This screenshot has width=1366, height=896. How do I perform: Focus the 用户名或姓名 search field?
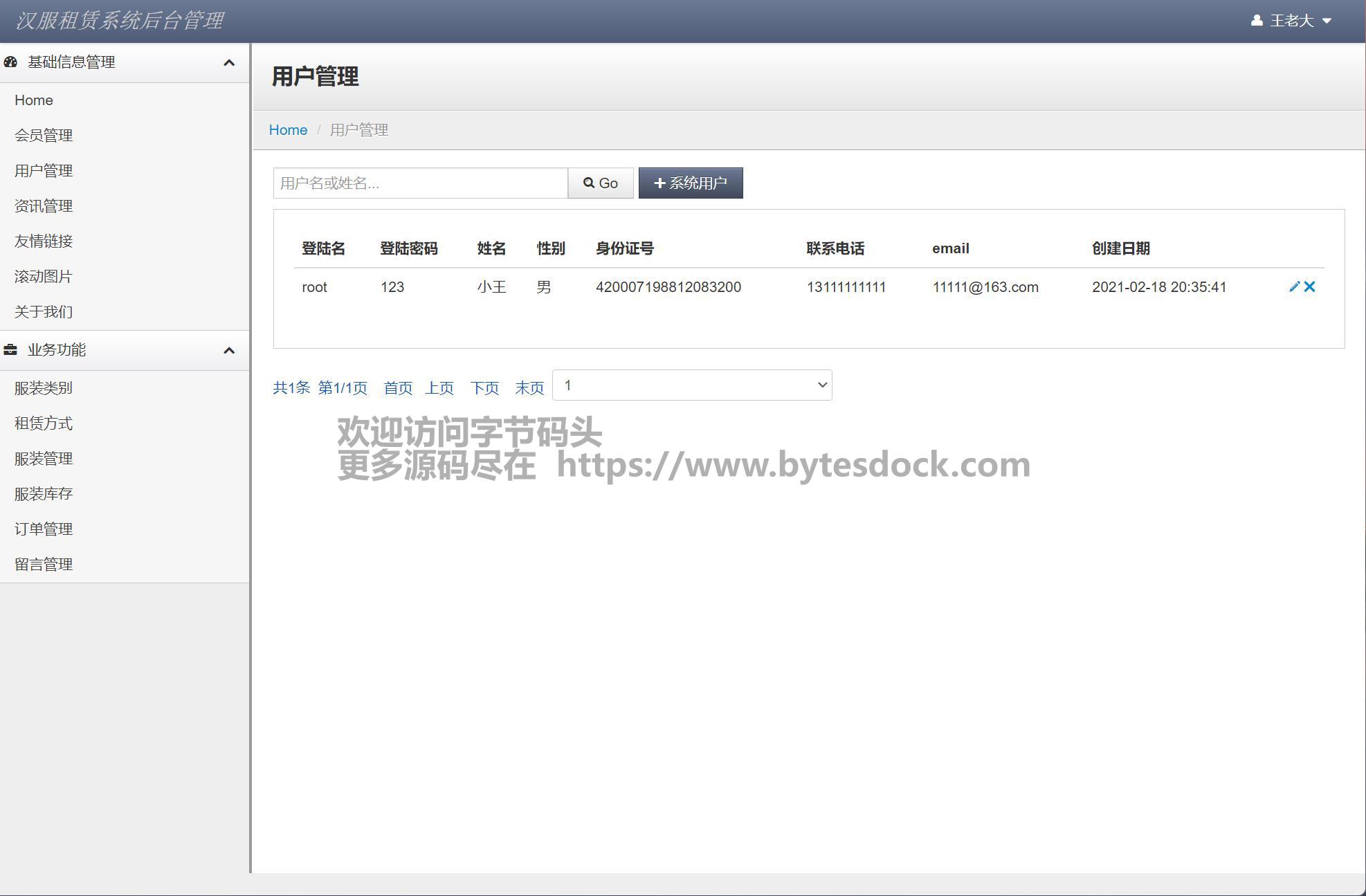[420, 183]
